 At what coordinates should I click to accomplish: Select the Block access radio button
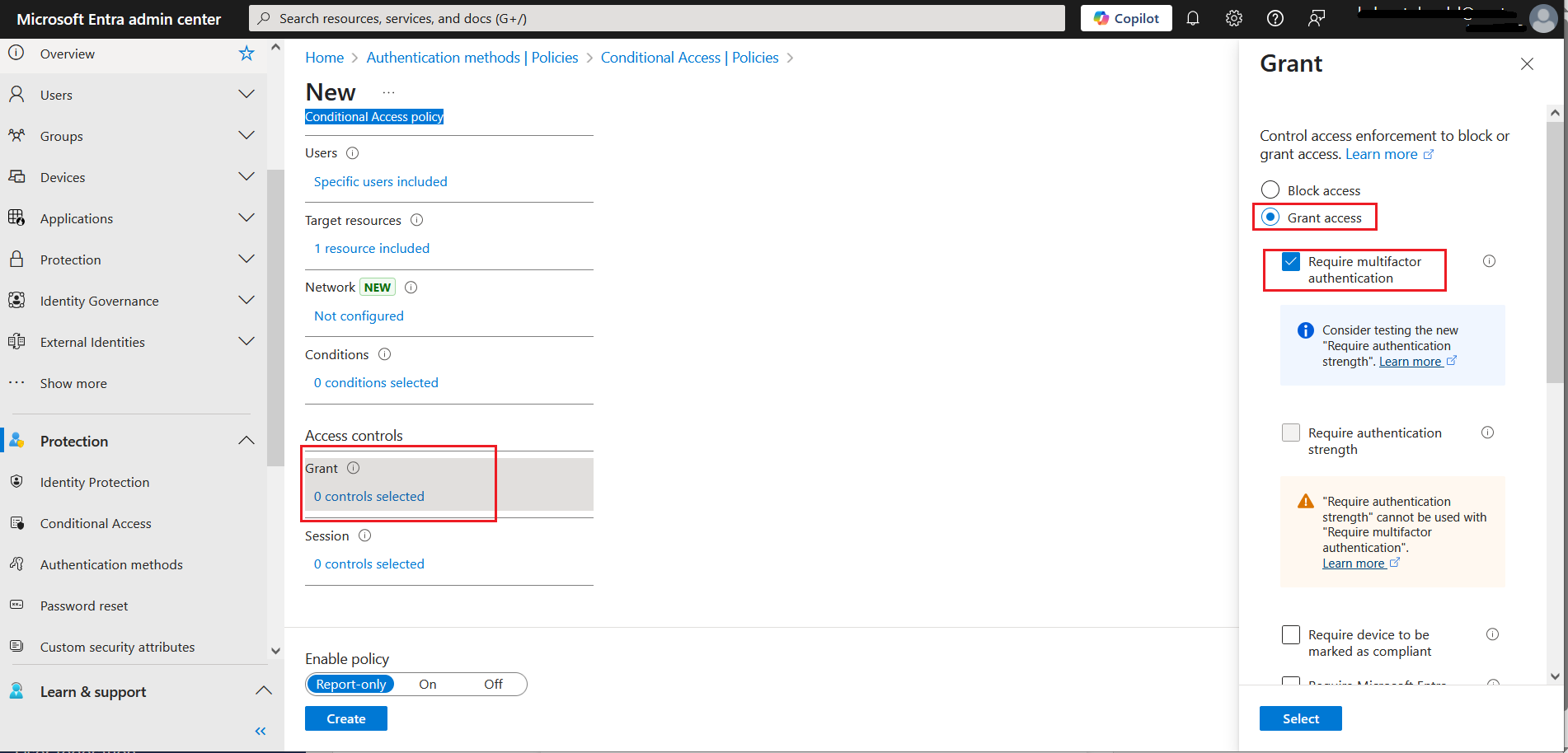click(1270, 190)
